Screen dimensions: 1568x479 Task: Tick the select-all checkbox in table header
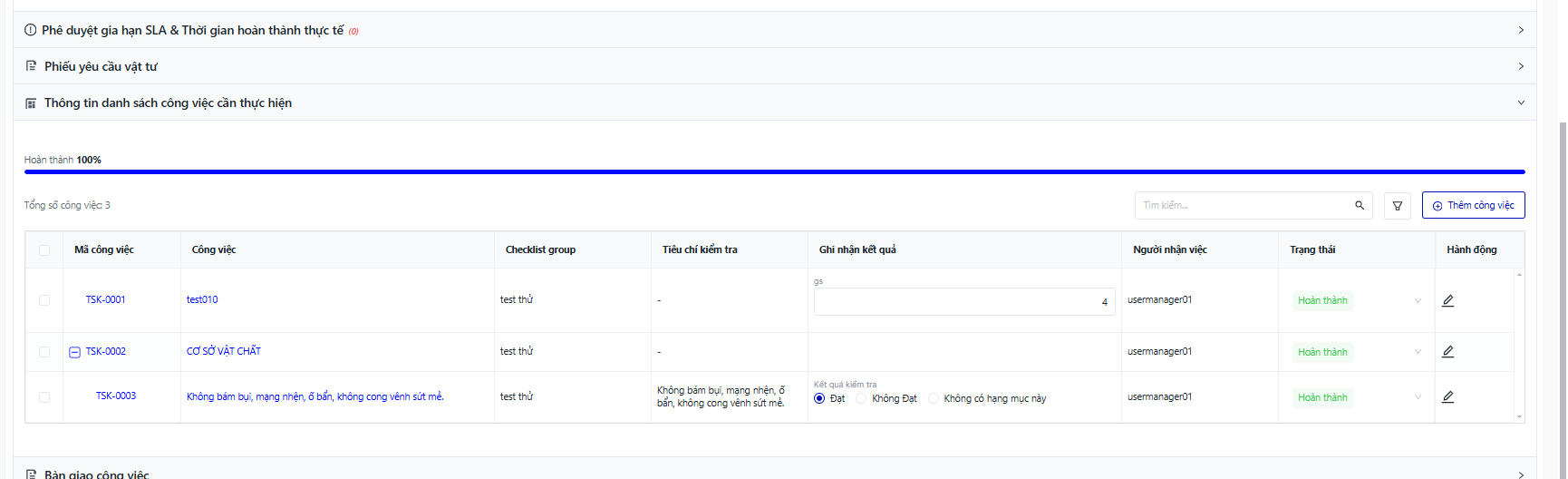pyautogui.click(x=44, y=250)
